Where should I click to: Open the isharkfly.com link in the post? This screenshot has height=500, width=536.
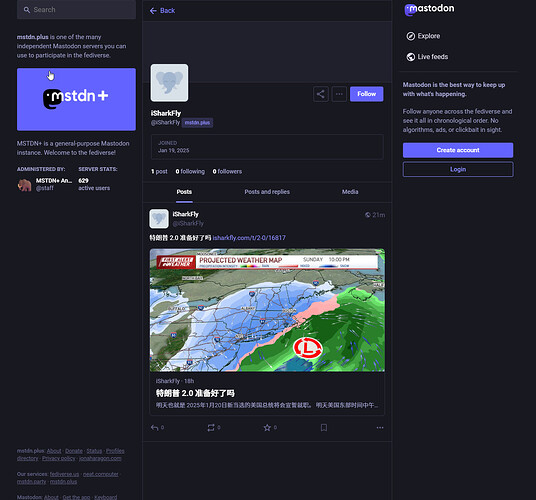coord(249,238)
